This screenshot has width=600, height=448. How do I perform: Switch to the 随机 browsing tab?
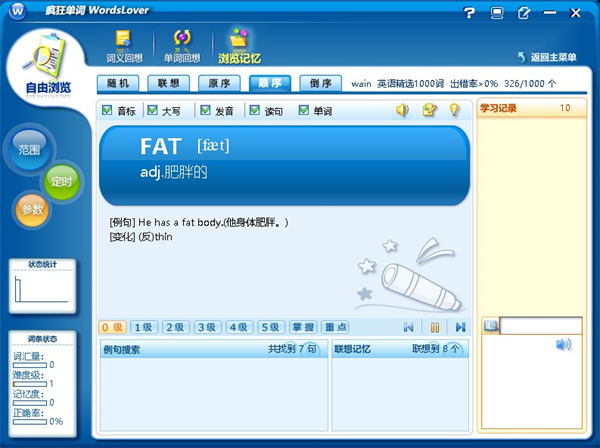click(x=118, y=83)
